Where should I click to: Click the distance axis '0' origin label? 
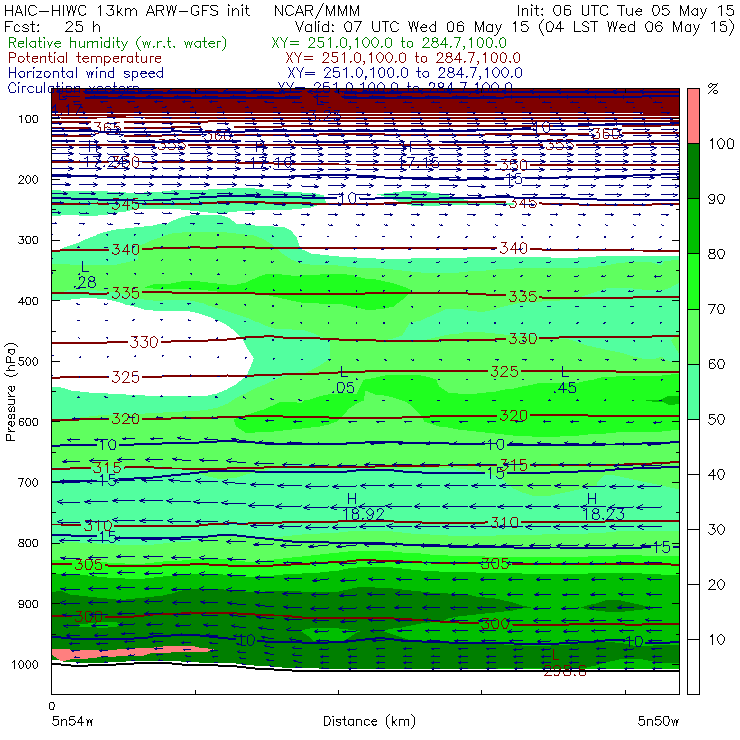51,706
